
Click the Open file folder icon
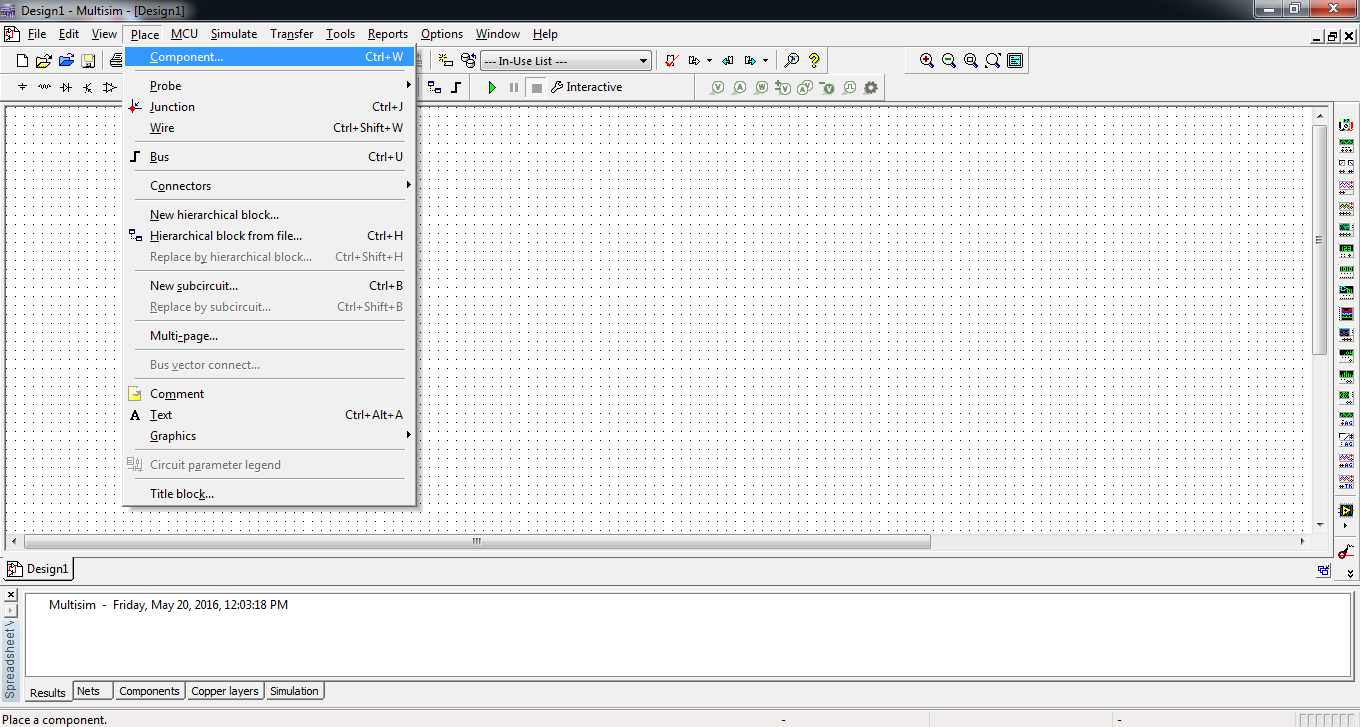click(43, 61)
